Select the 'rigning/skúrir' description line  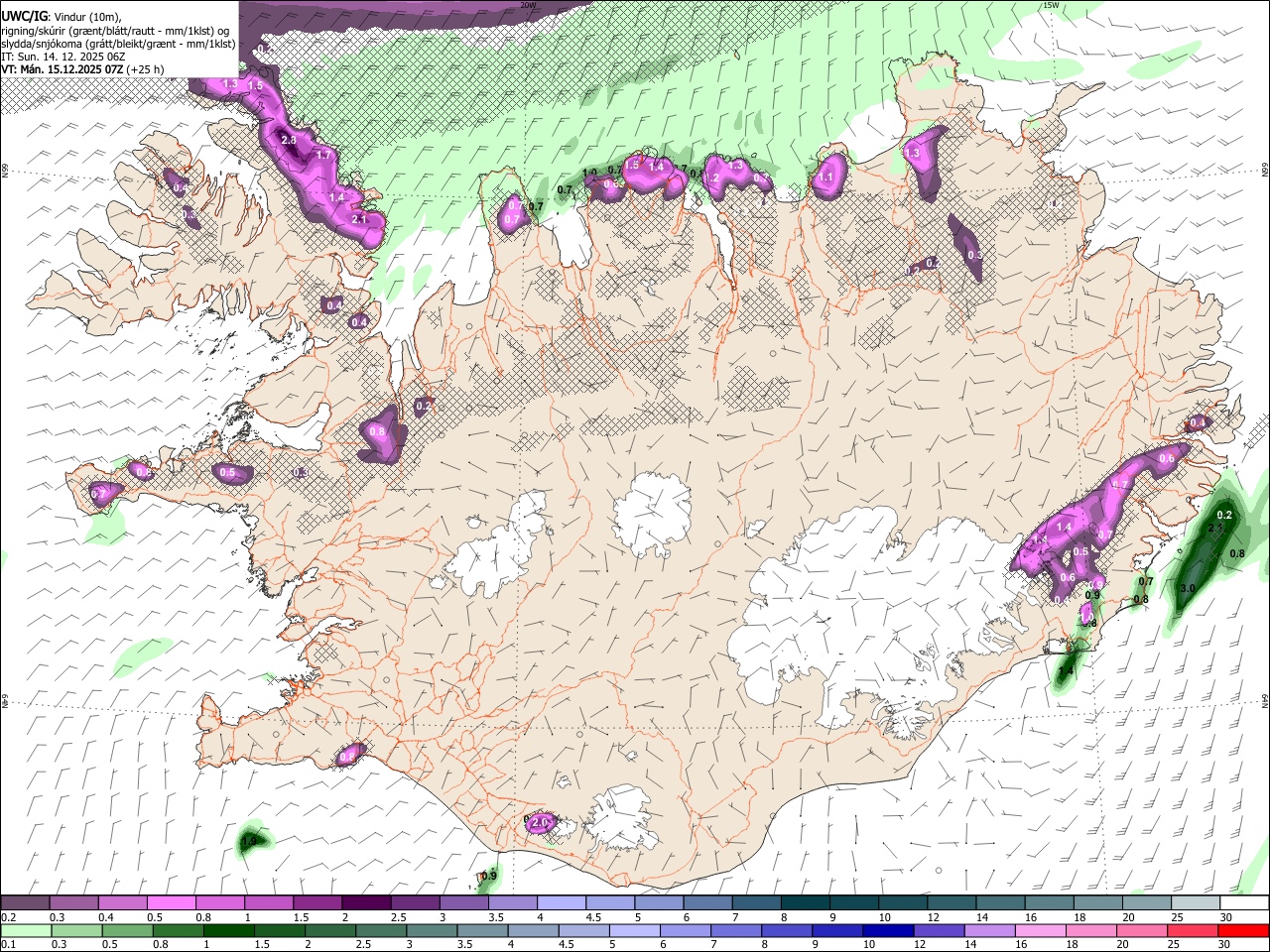pyautogui.click(x=116, y=31)
